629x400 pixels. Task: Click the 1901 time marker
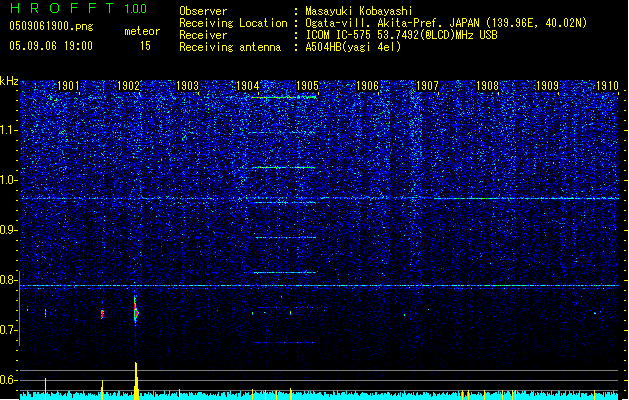pos(68,86)
